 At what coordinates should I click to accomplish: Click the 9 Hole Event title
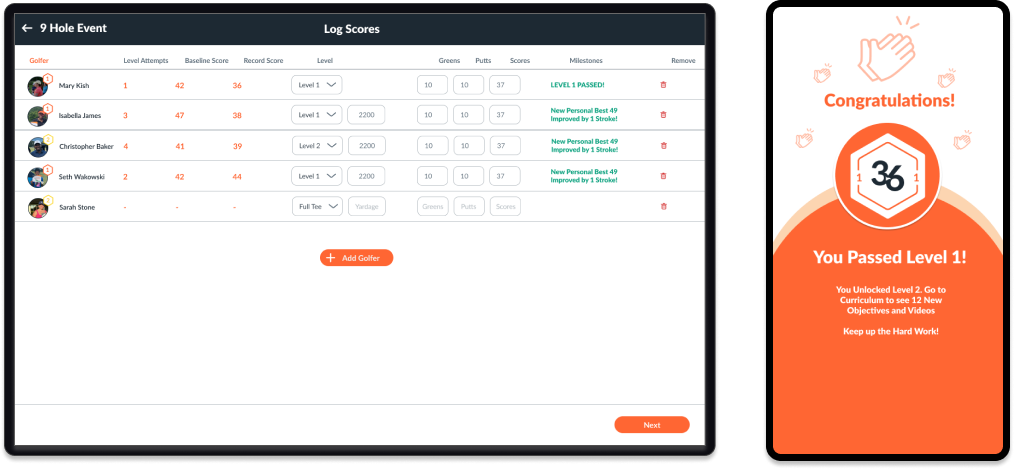[x=74, y=28]
